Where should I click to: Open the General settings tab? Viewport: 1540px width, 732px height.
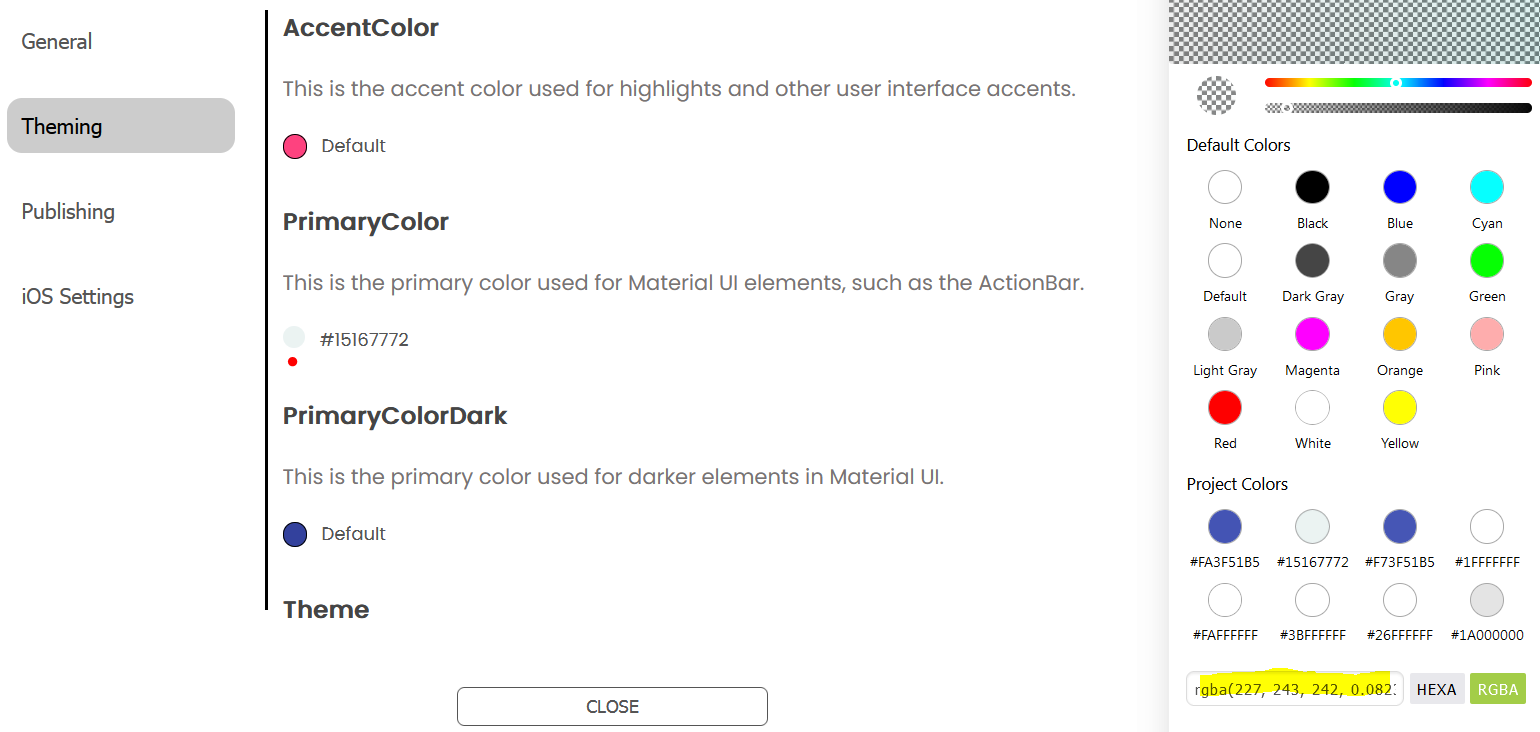[x=57, y=42]
